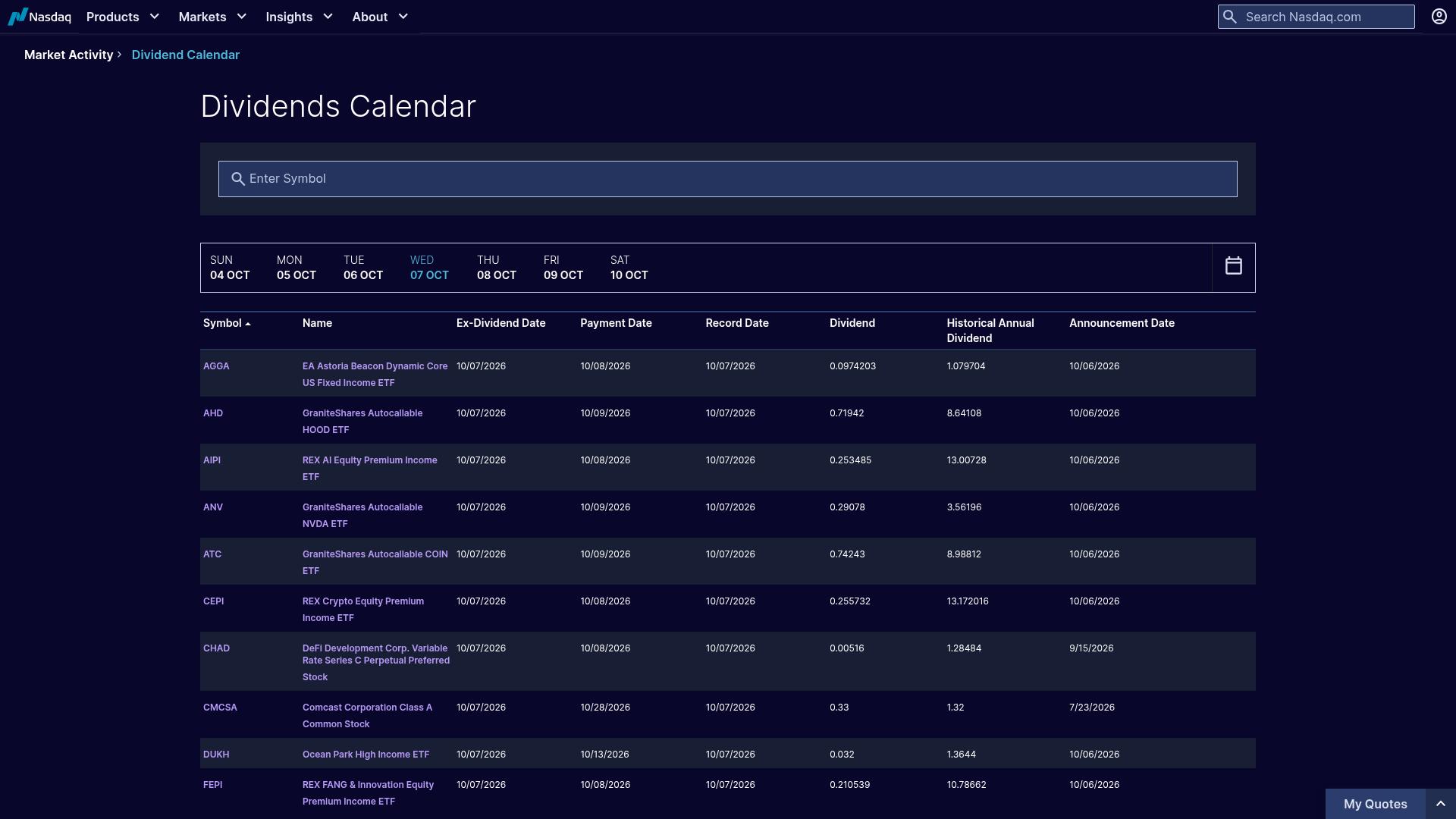
Task: Open the calendar date picker icon
Action: (1233, 265)
